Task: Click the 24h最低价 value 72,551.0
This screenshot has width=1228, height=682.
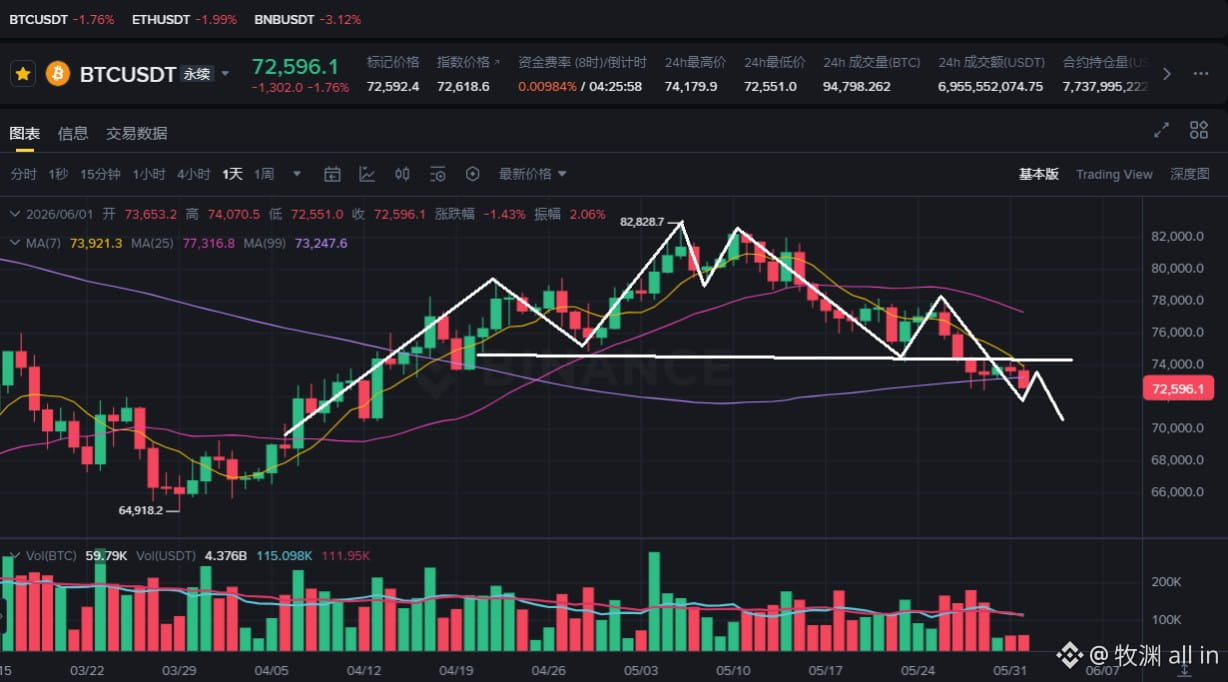Action: (770, 87)
